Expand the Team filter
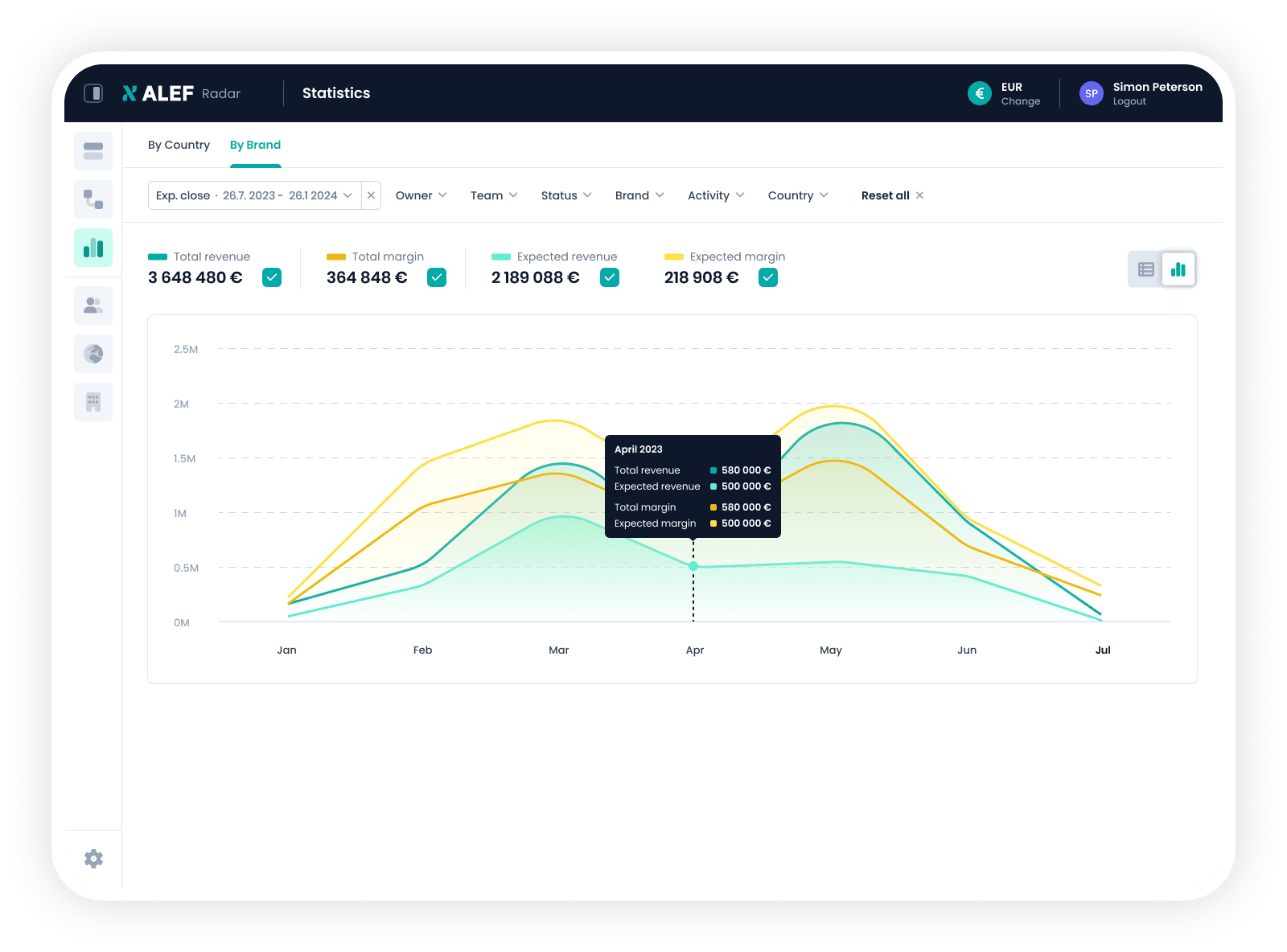Viewport: 1287px width, 952px height. click(x=494, y=195)
